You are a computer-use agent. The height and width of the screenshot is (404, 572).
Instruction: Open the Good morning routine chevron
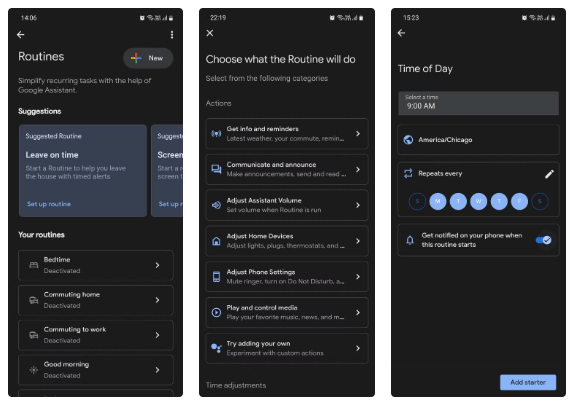pyautogui.click(x=158, y=370)
